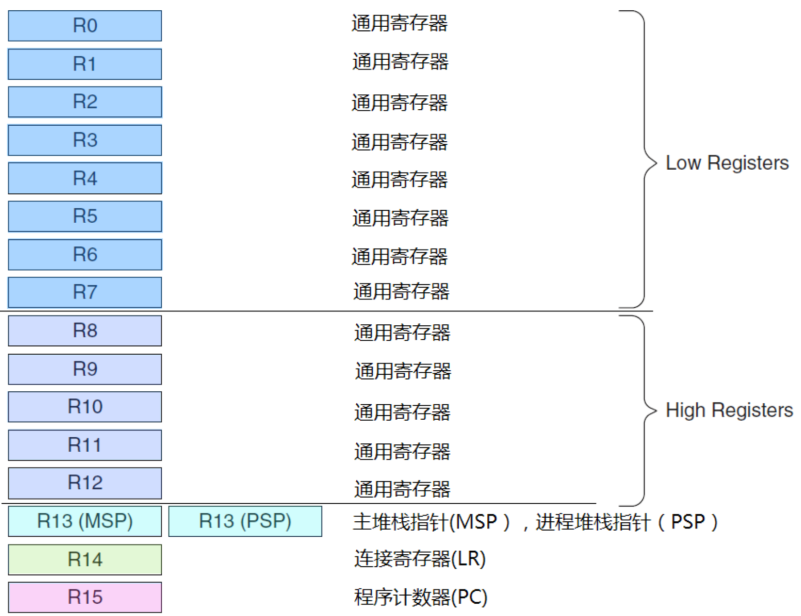Select the R9 register box
801x616 pixels.
(x=85, y=369)
